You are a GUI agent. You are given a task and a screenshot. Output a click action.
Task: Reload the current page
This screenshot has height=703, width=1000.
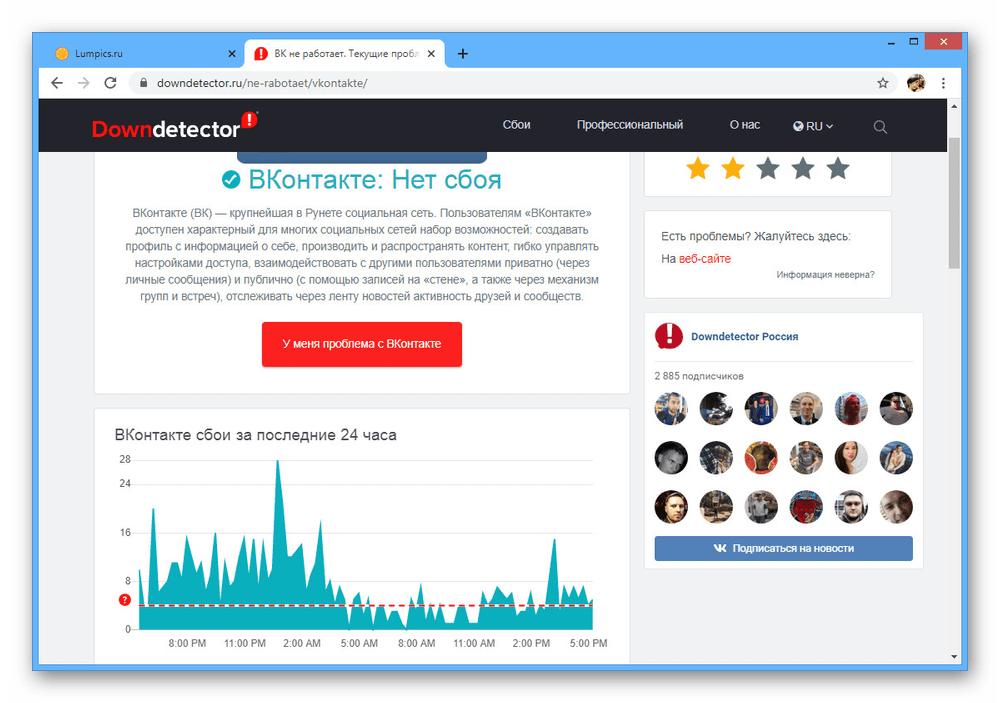(110, 83)
